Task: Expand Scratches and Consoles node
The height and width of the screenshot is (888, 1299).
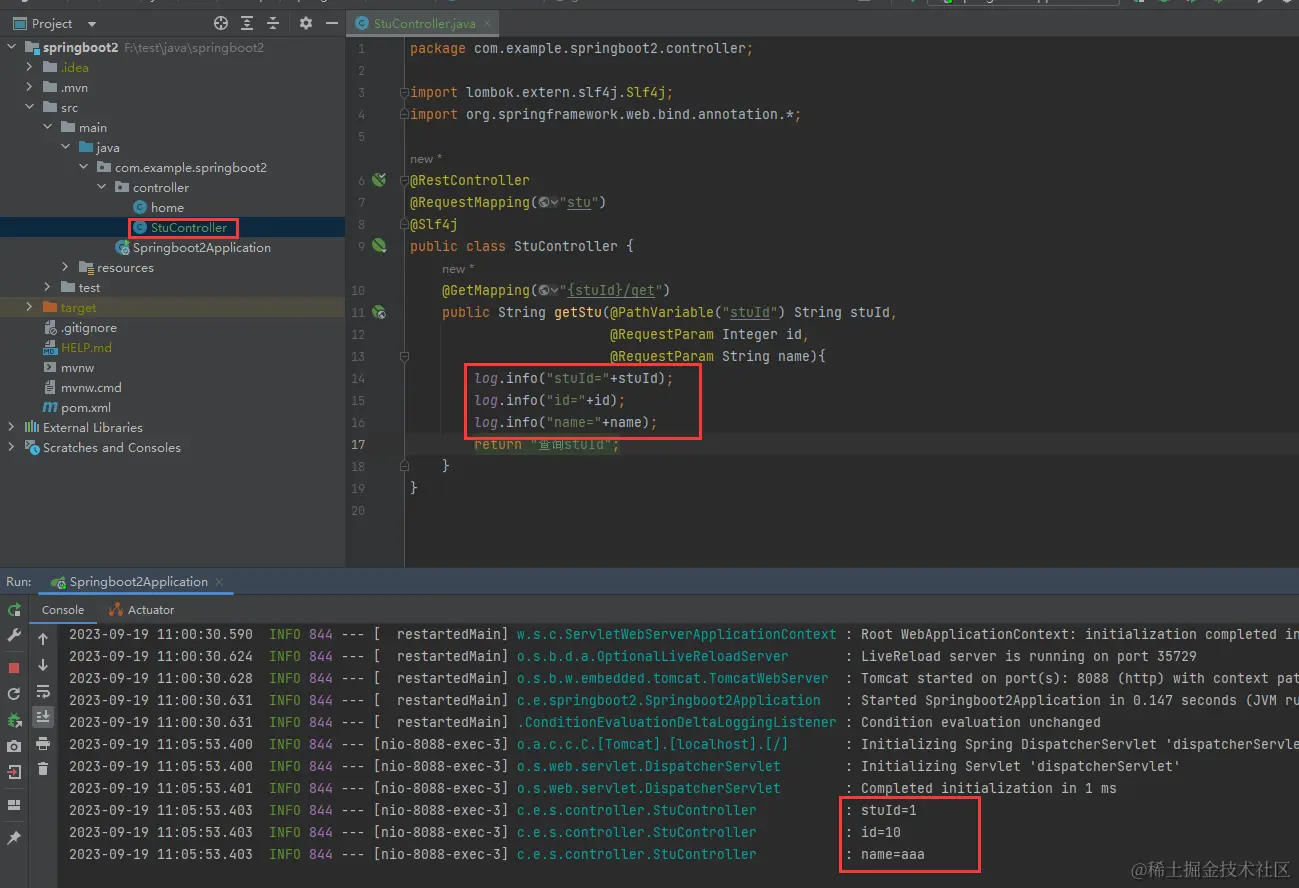Action: tap(12, 447)
